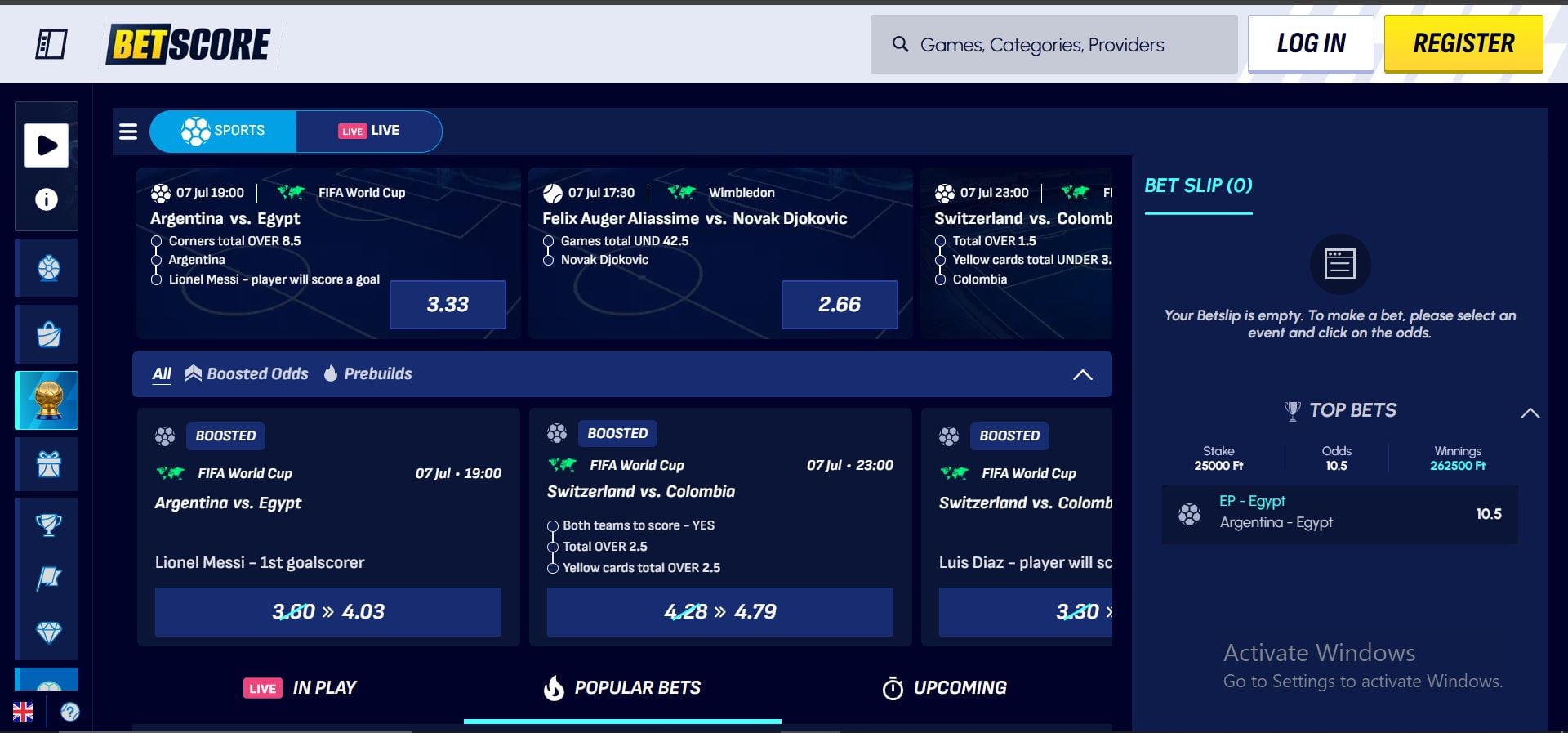Click the Winnings 262500 Ft value
The width and height of the screenshot is (1568, 733).
[x=1458, y=466]
